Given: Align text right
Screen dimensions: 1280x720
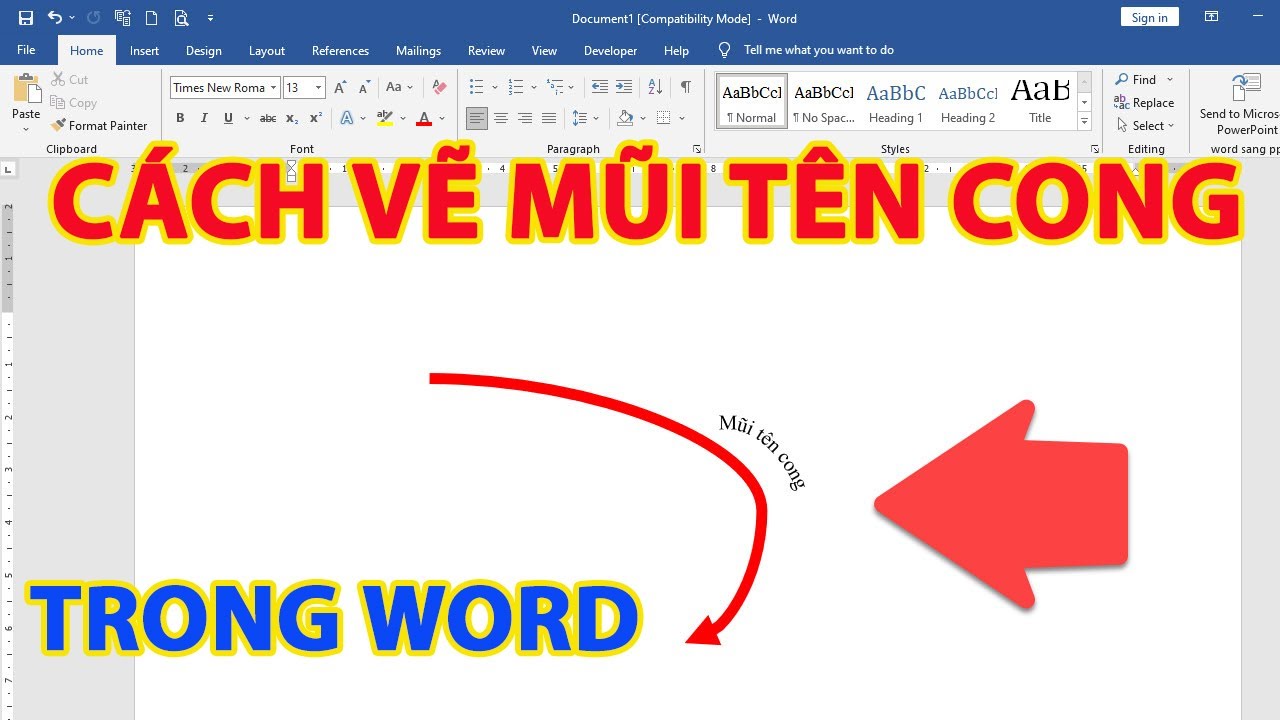Looking at the screenshot, I should (x=525, y=118).
